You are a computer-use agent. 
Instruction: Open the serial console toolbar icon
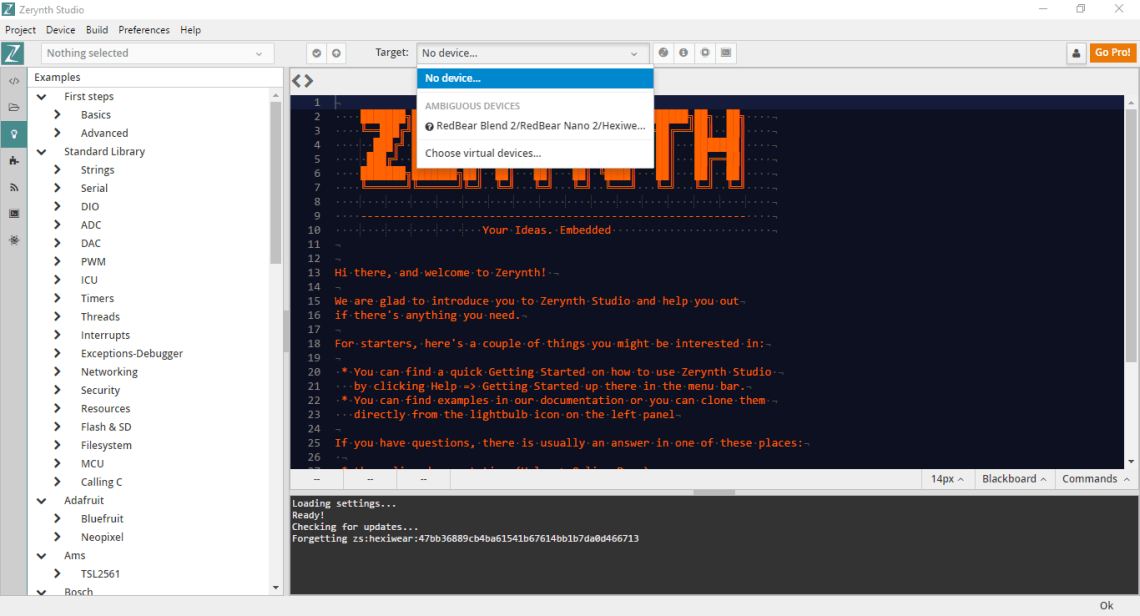coord(726,52)
